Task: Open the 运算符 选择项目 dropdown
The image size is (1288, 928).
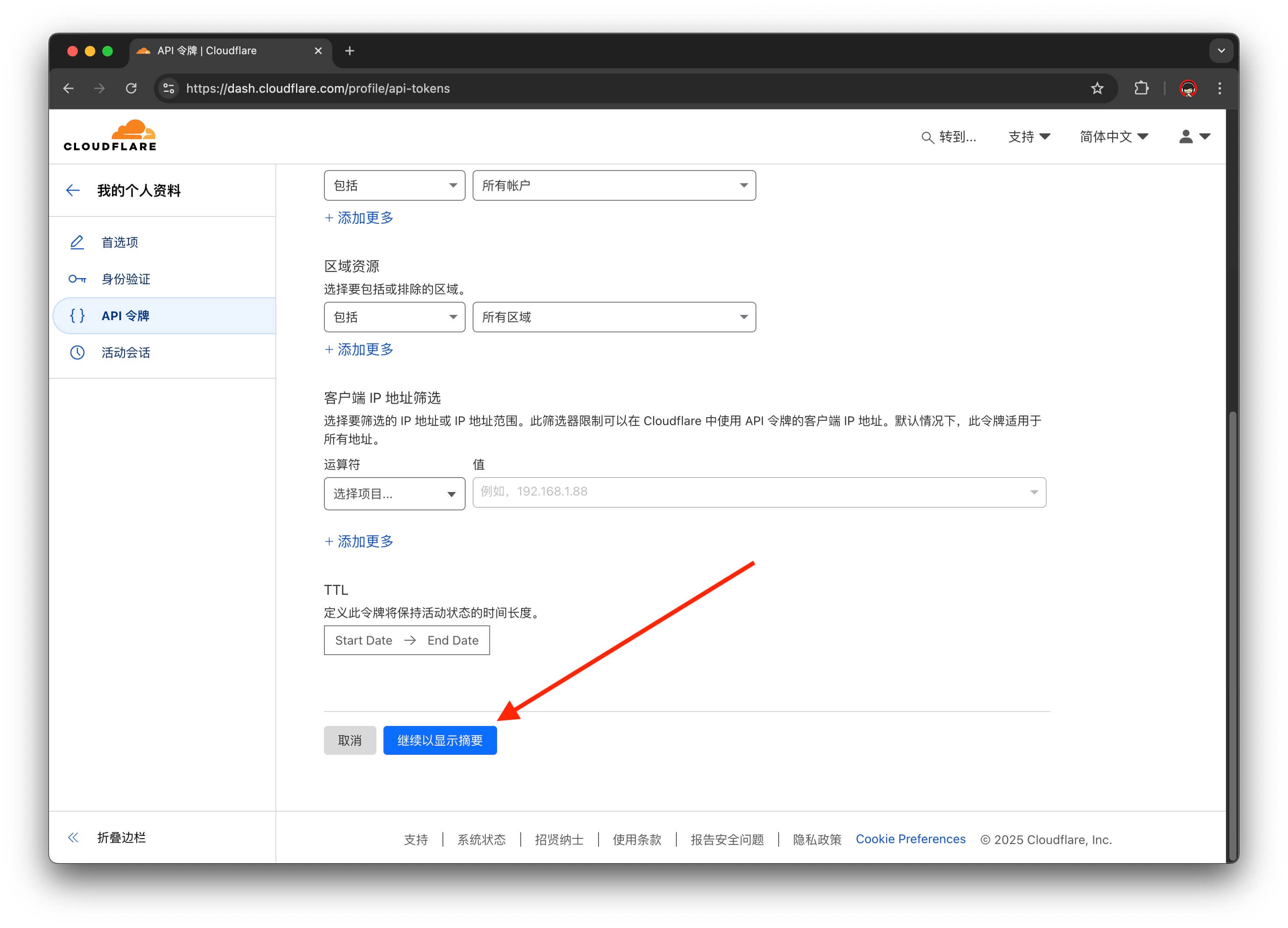Action: (x=395, y=494)
